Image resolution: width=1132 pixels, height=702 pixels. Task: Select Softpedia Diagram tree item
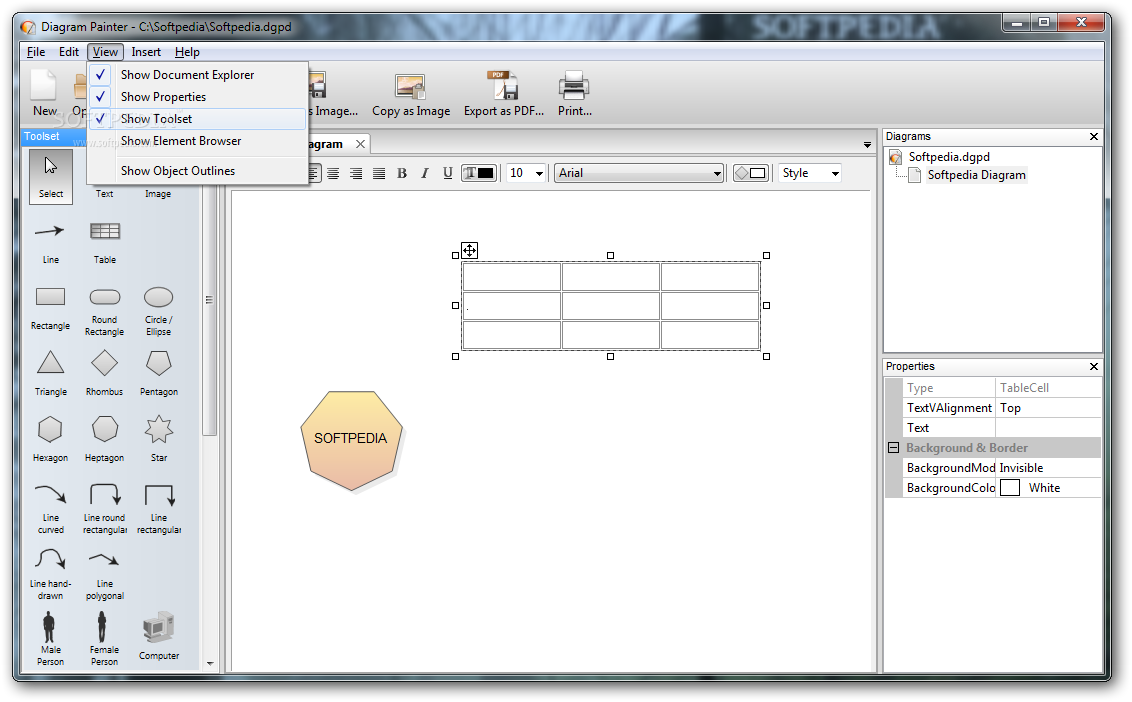976,175
